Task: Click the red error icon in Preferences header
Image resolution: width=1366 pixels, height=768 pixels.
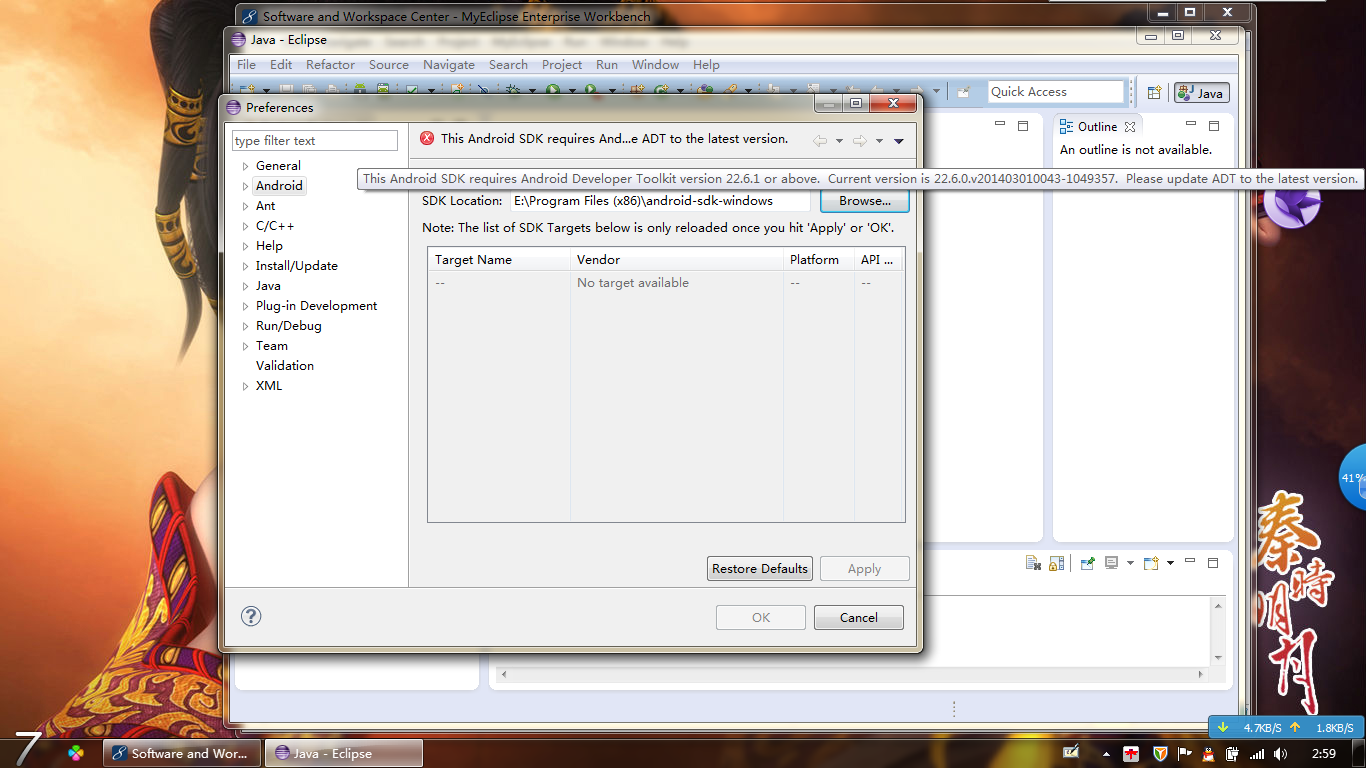Action: click(x=427, y=139)
